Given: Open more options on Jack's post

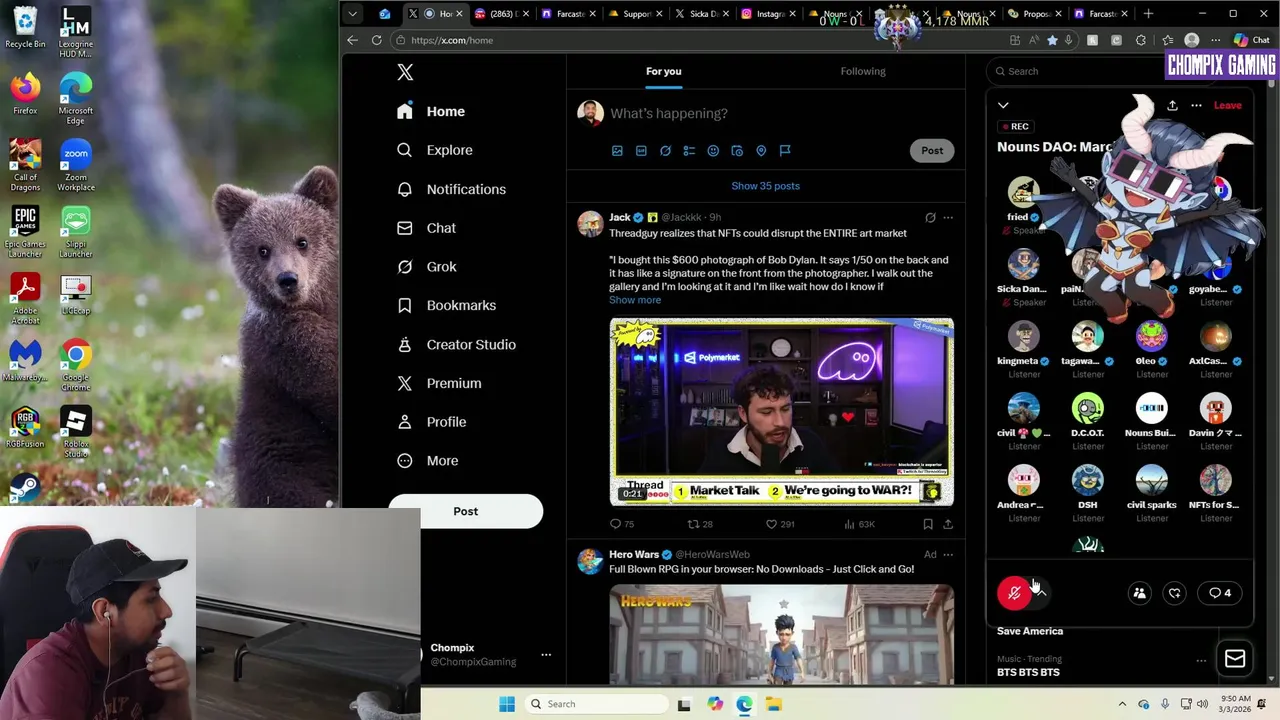Looking at the screenshot, I should tap(948, 217).
